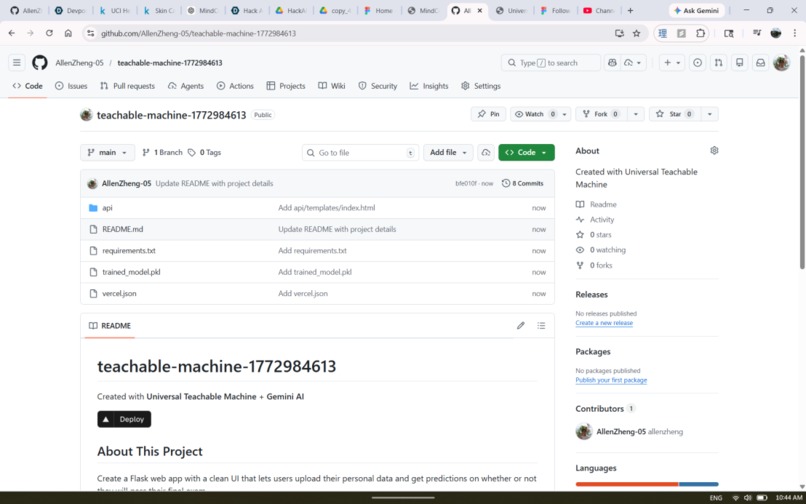Screen dimensions: 806x504
Task: Click the cloud icon button beside Add file
Action: 486,152
